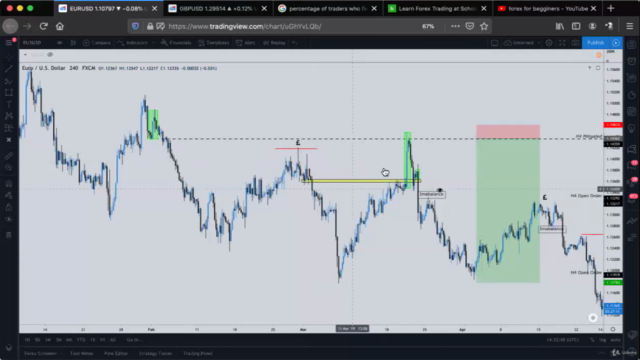Open the Trading Panel tab
The width and height of the screenshot is (640, 360).
point(198,353)
